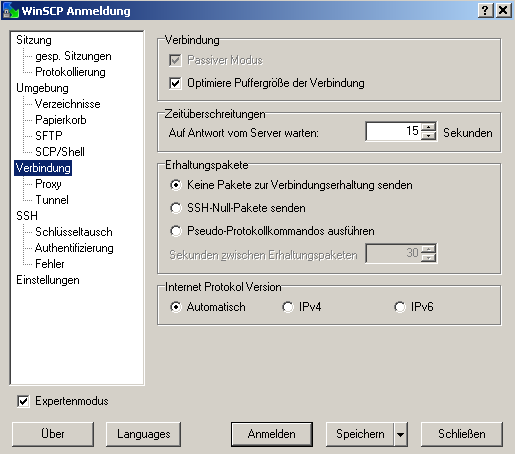Click the context help question mark button

click(486, 10)
